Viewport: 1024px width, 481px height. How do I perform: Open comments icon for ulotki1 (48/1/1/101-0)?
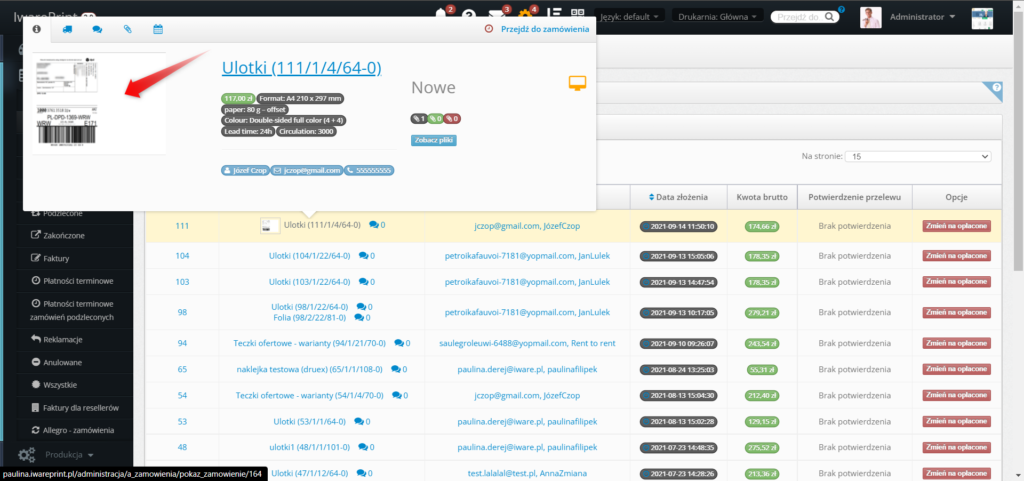tap(362, 448)
